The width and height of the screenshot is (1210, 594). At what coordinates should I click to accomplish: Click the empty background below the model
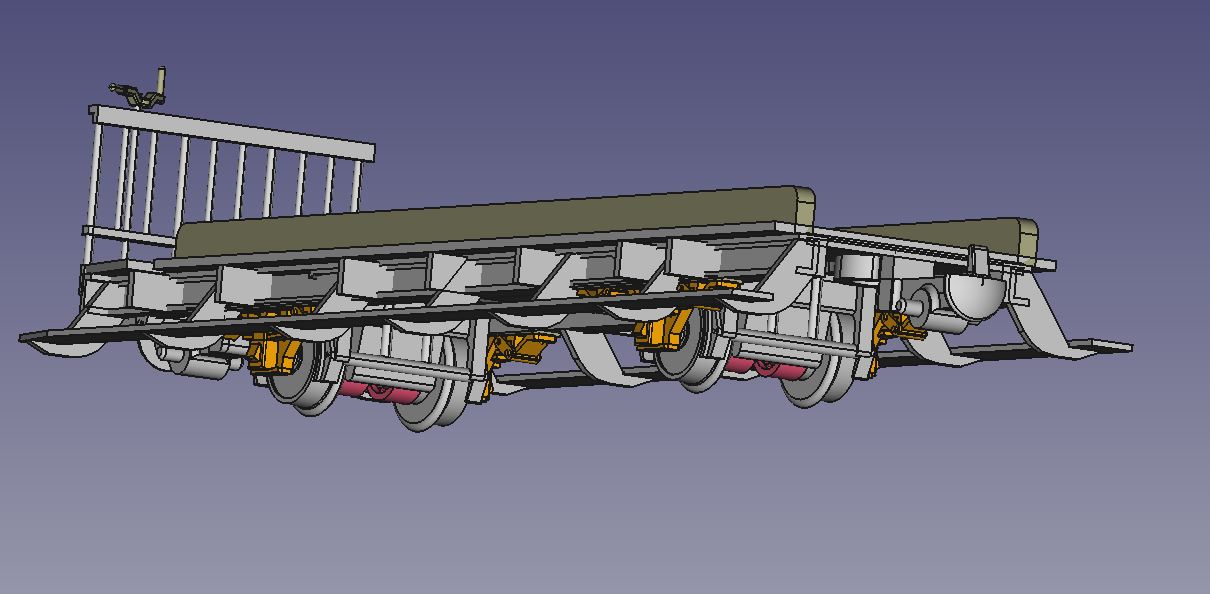point(600,520)
